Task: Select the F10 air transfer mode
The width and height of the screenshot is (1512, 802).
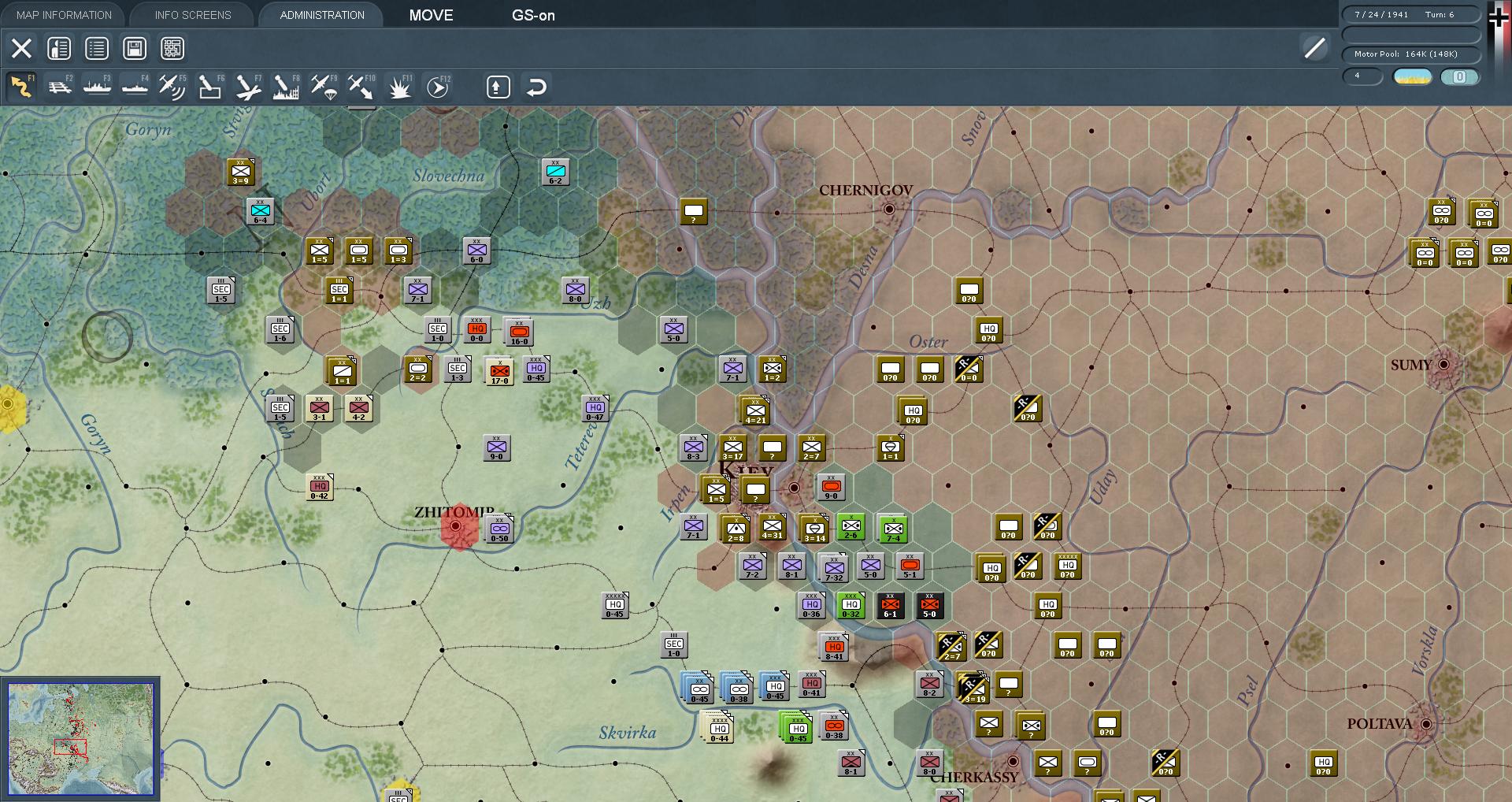Action: pos(361,87)
